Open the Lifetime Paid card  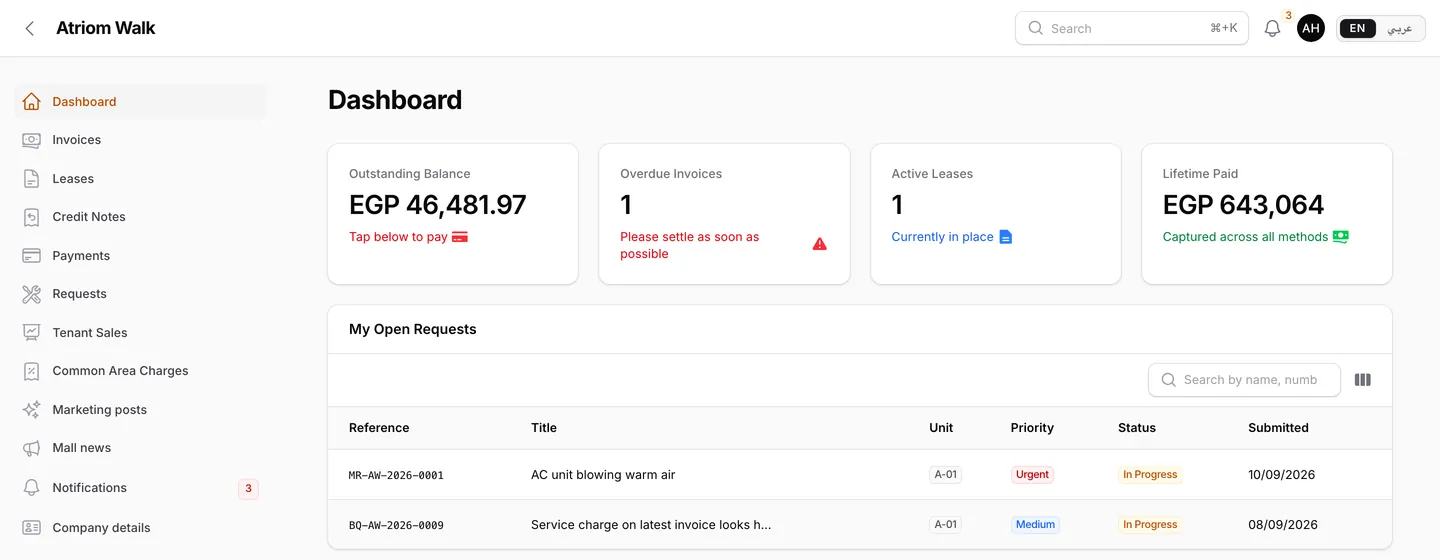1267,214
